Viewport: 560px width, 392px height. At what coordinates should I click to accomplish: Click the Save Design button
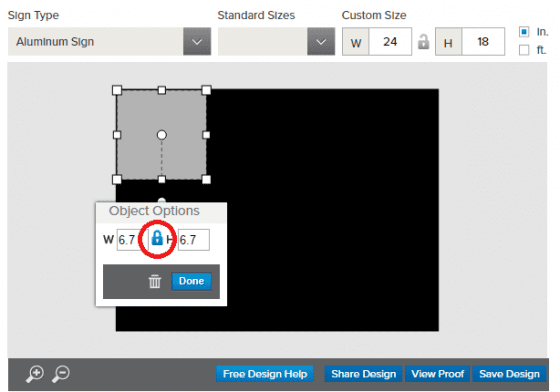pos(510,374)
